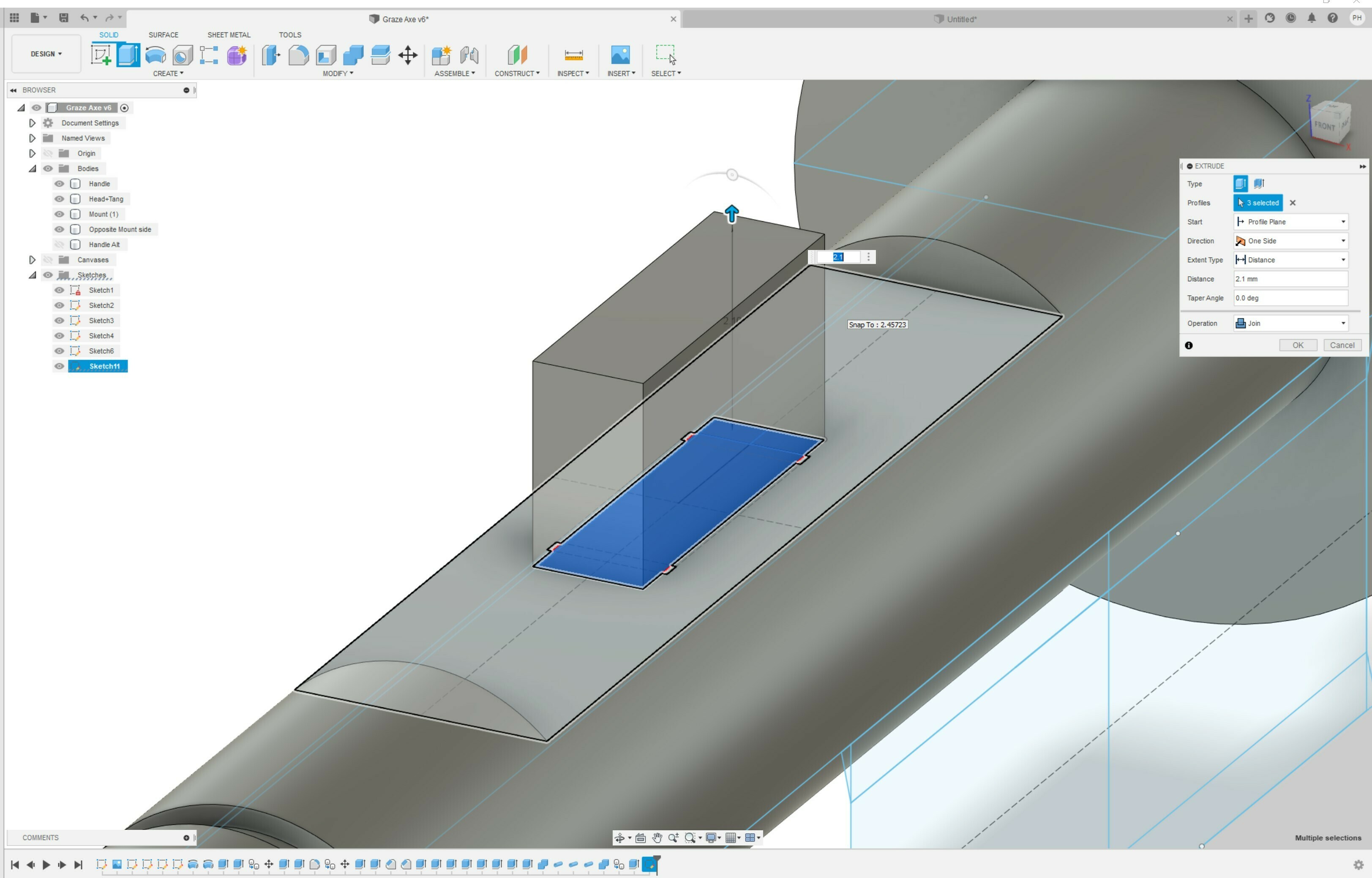1372x878 pixels.
Task: Click the Insert image icon
Action: [620, 55]
